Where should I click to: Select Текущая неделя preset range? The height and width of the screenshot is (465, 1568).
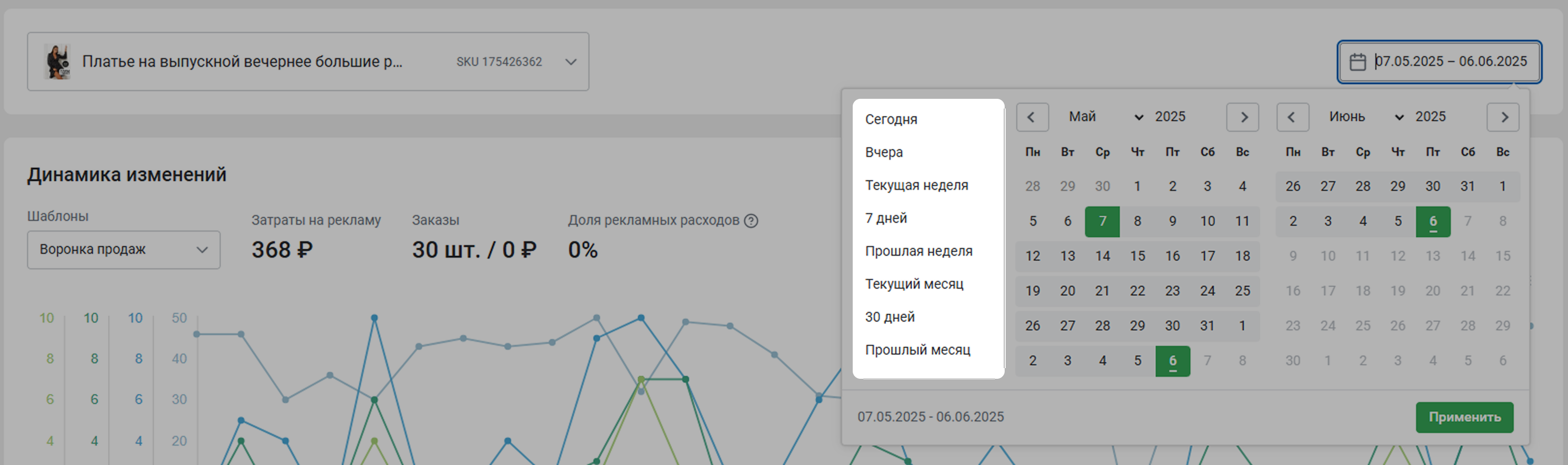tap(916, 185)
